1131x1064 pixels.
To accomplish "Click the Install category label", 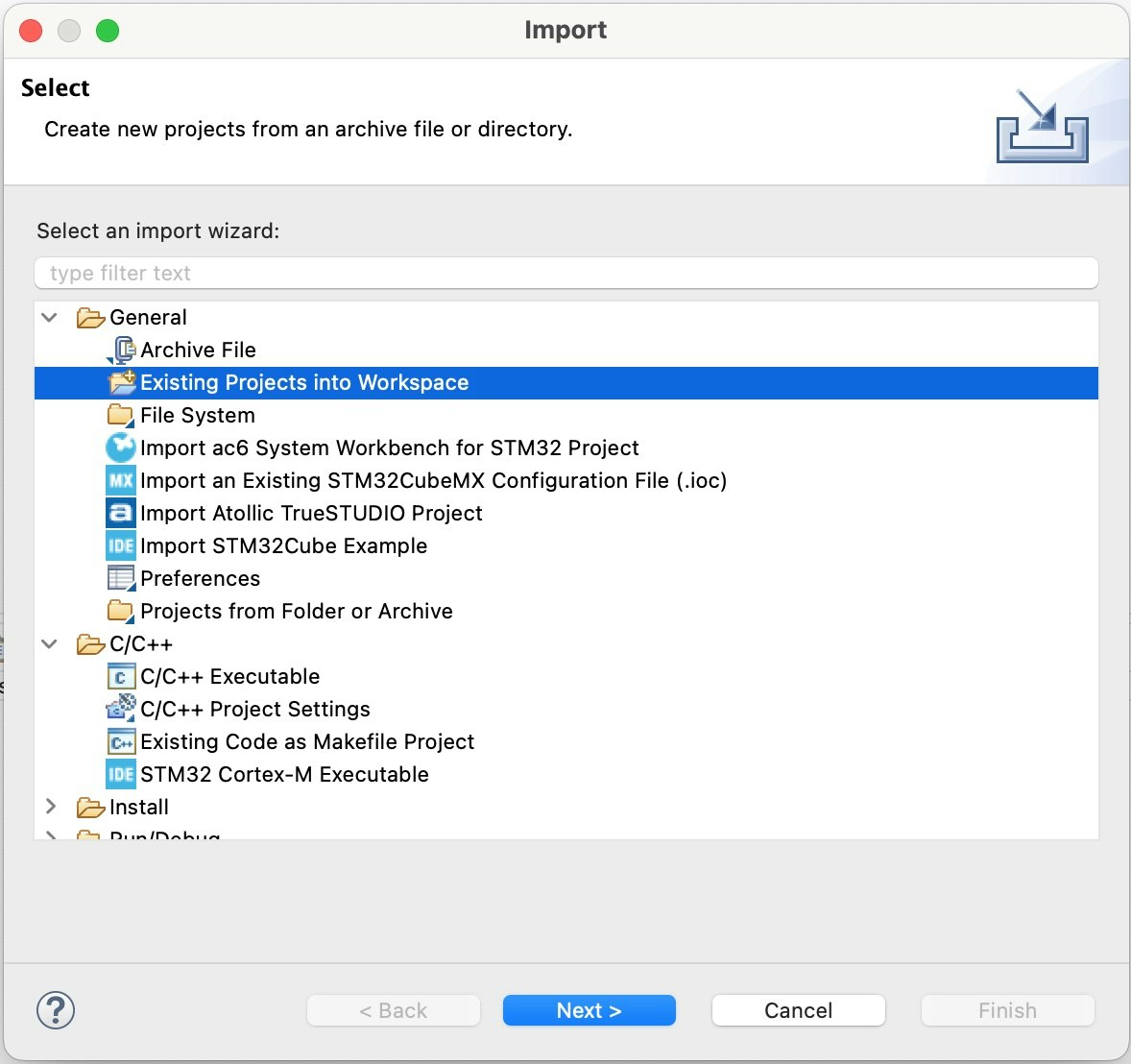I will point(139,808).
